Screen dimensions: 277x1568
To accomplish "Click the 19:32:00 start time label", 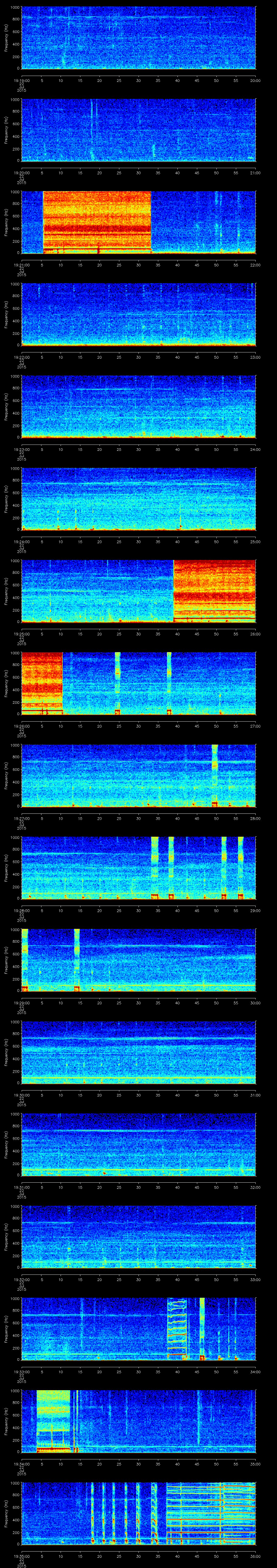I will coord(21,1279).
